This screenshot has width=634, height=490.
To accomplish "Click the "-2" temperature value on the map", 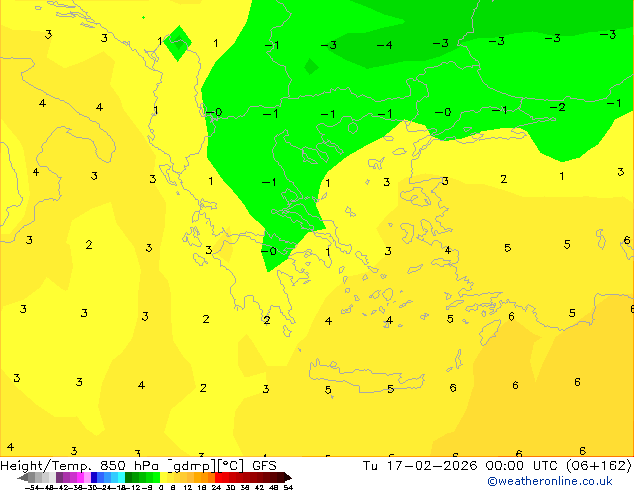I will pyautogui.click(x=557, y=108).
